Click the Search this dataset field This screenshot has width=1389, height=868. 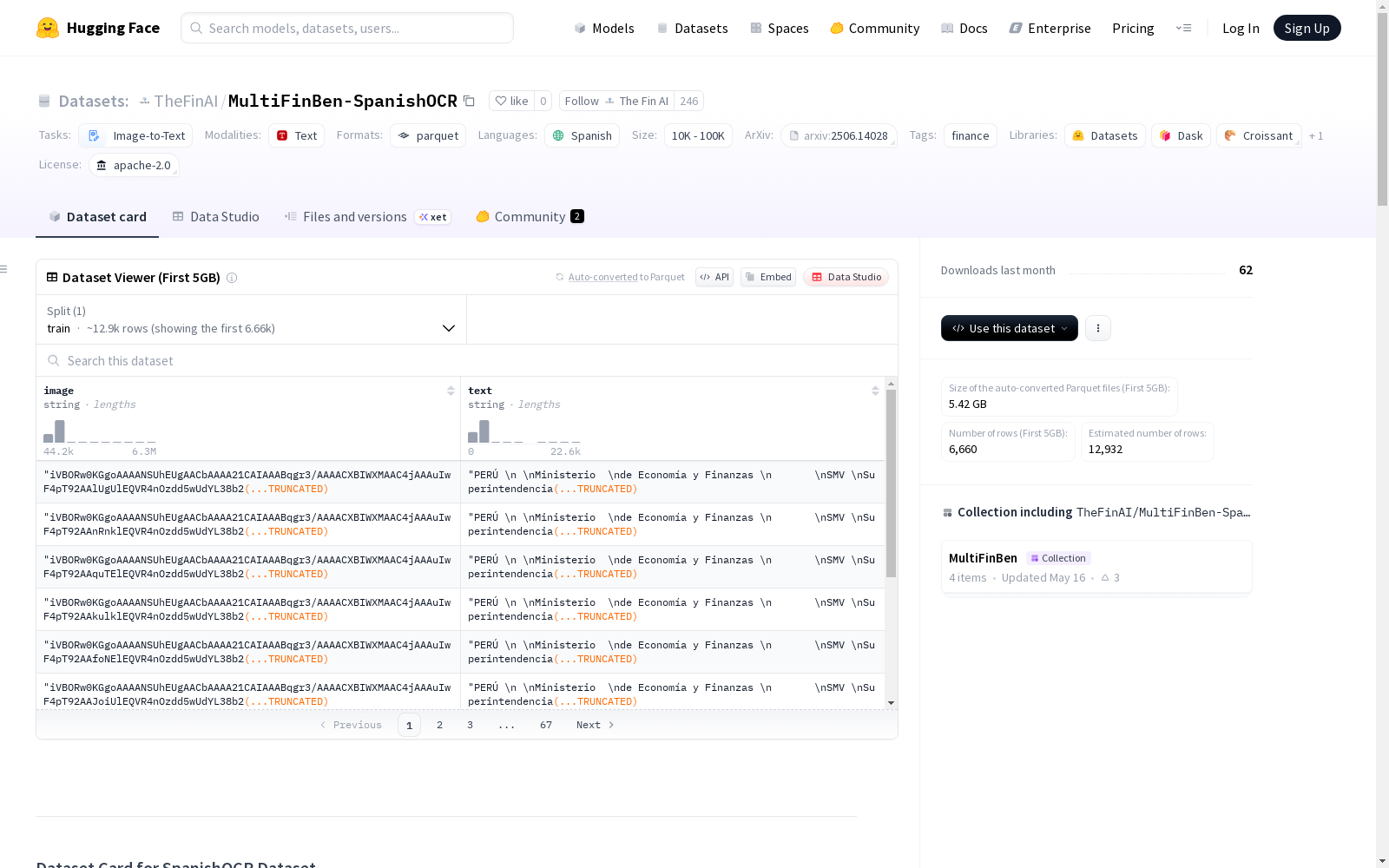[x=467, y=361]
